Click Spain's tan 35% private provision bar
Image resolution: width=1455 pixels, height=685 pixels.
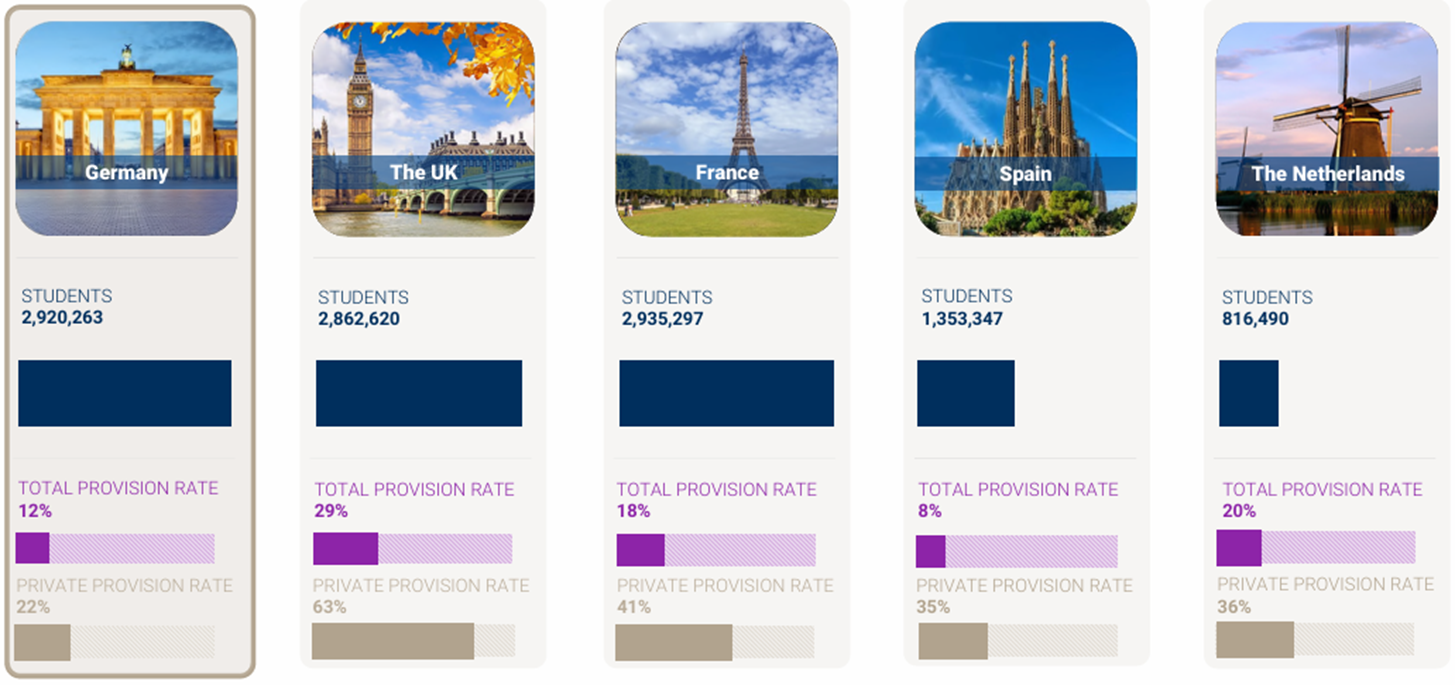click(953, 641)
